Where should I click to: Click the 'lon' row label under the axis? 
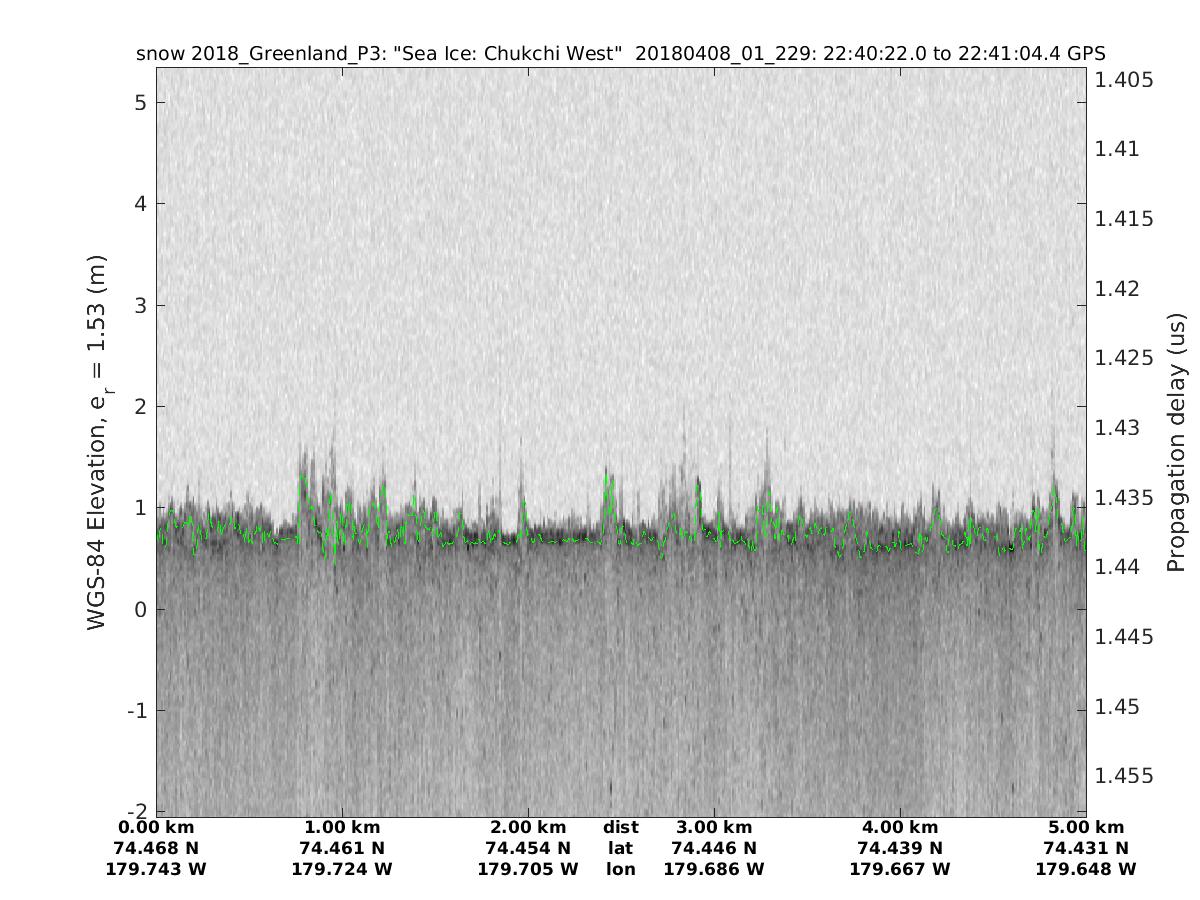coord(620,869)
